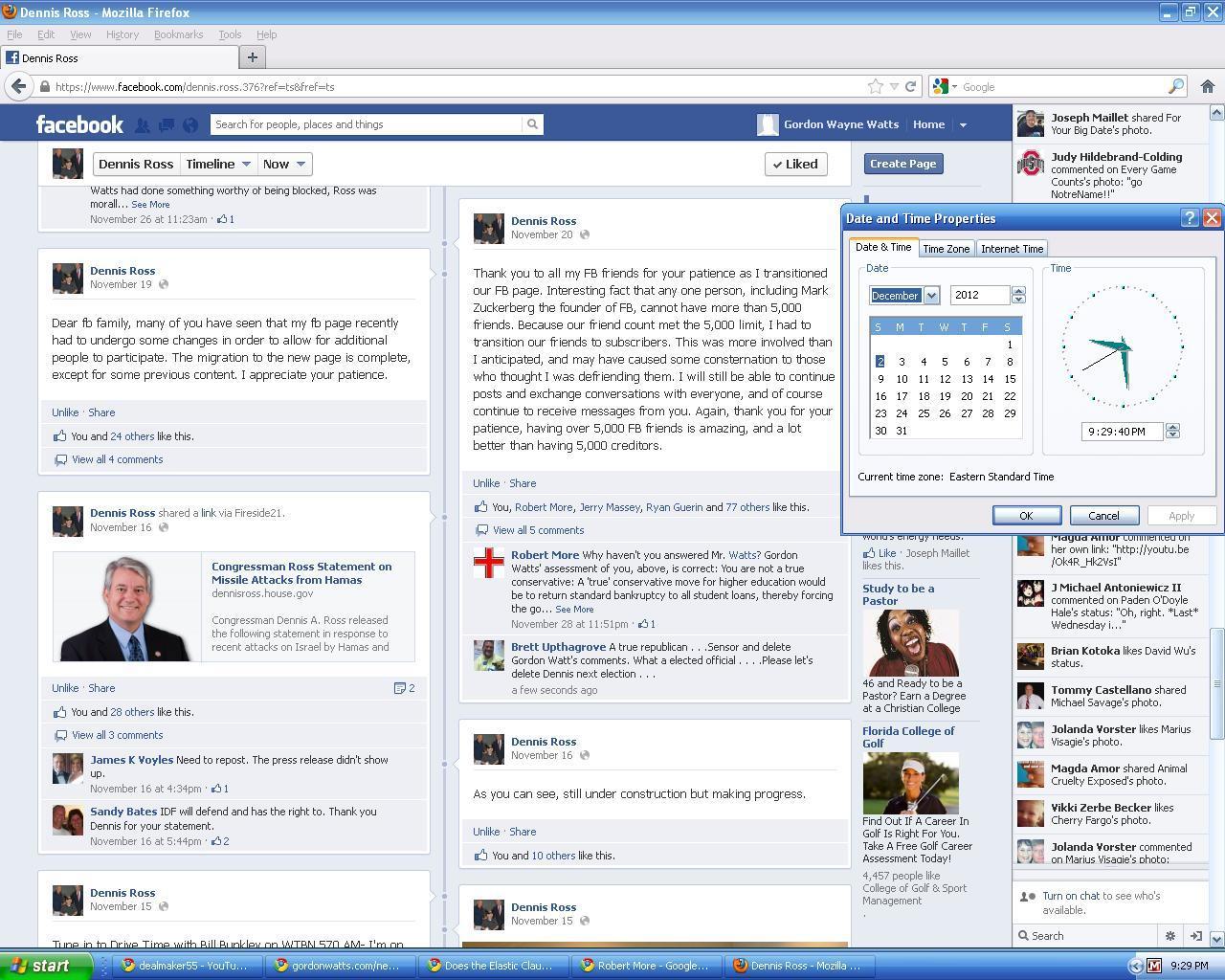
Task: Click View all 5 comments
Action: [538, 530]
